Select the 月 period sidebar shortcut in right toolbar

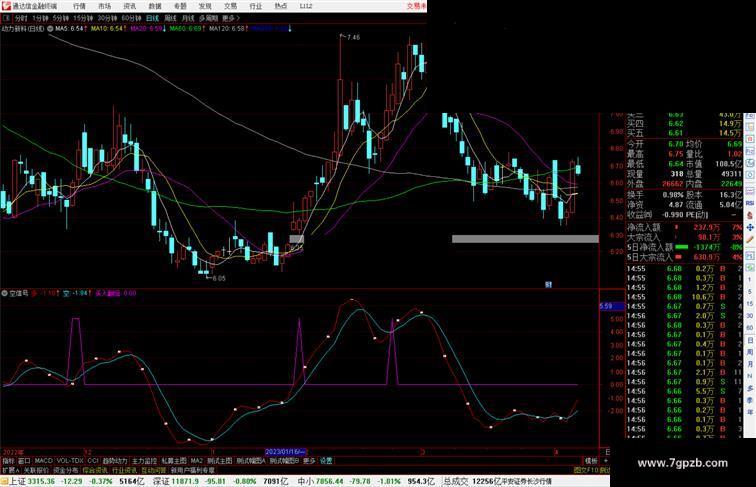(x=750, y=364)
